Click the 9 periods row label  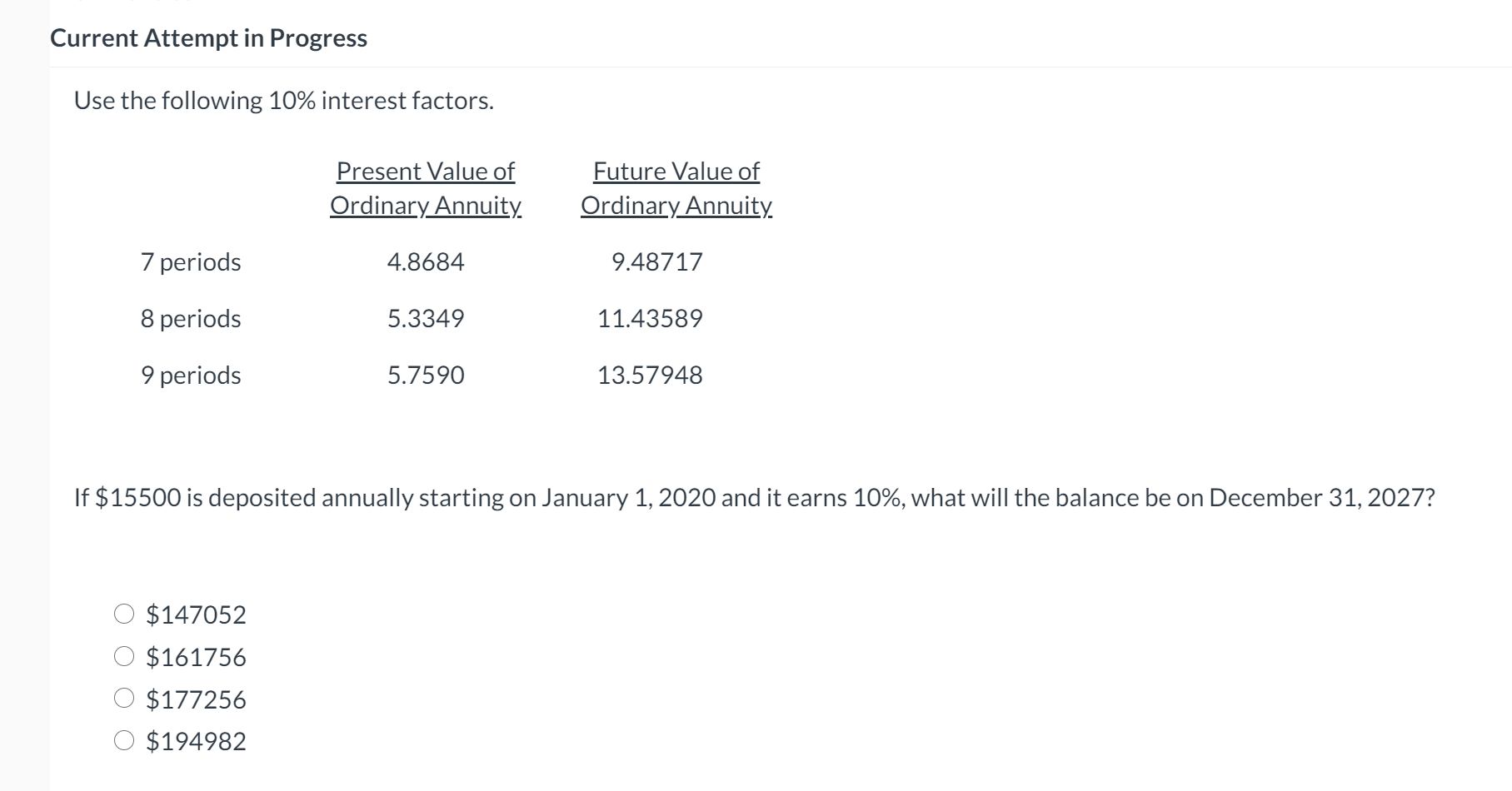click(x=190, y=375)
